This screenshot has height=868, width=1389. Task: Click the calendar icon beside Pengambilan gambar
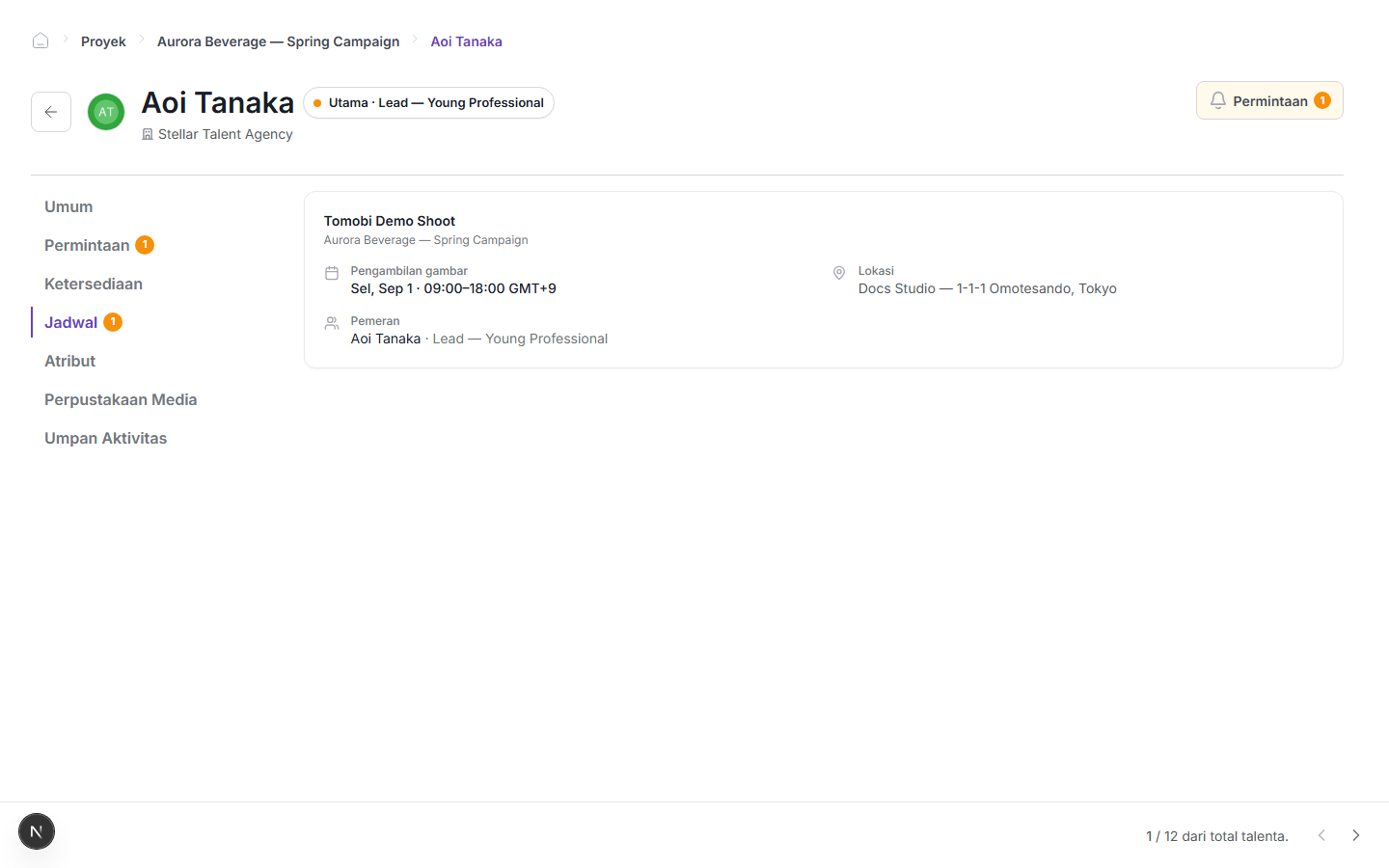coord(332,273)
